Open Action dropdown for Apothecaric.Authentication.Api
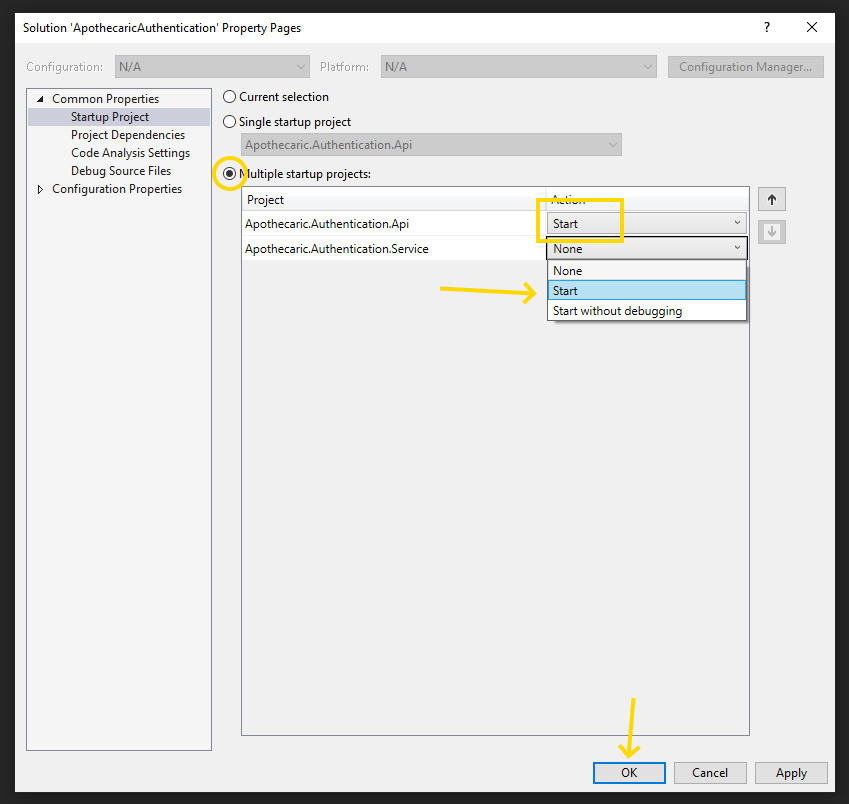 [646, 224]
